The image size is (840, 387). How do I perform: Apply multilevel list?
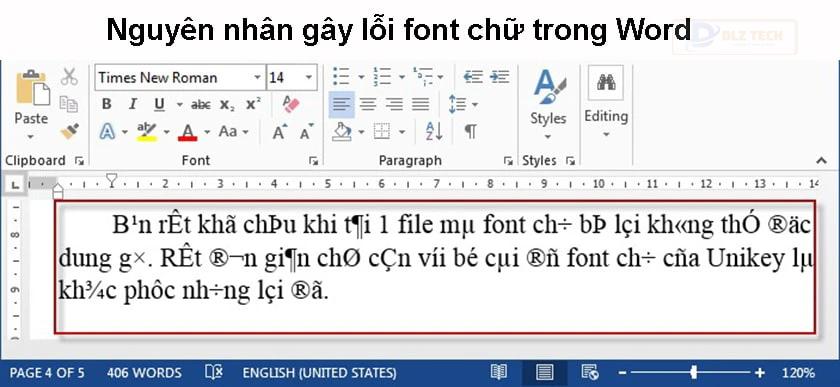pos(424,77)
